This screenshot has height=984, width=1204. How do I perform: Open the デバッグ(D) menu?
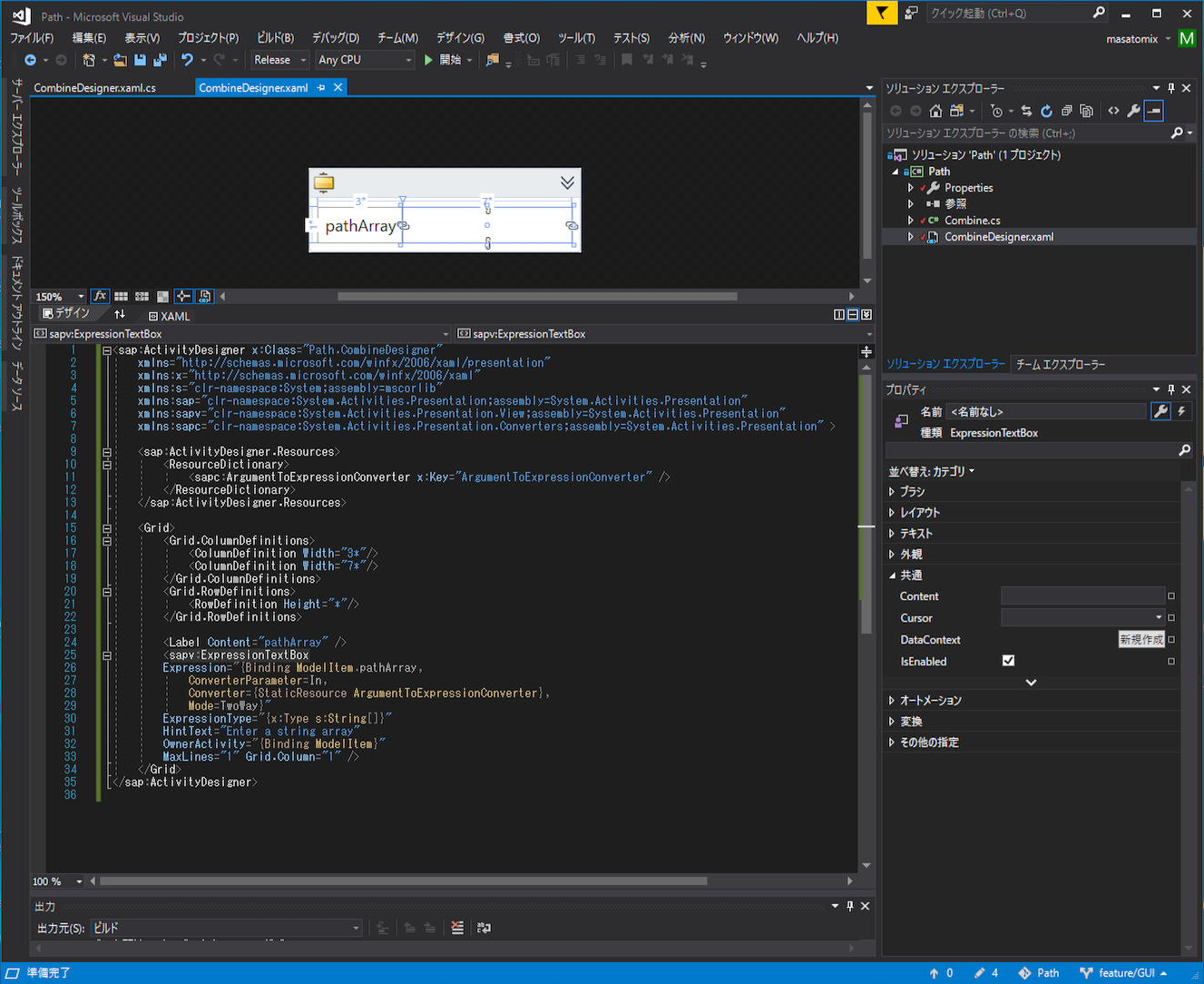(335, 38)
